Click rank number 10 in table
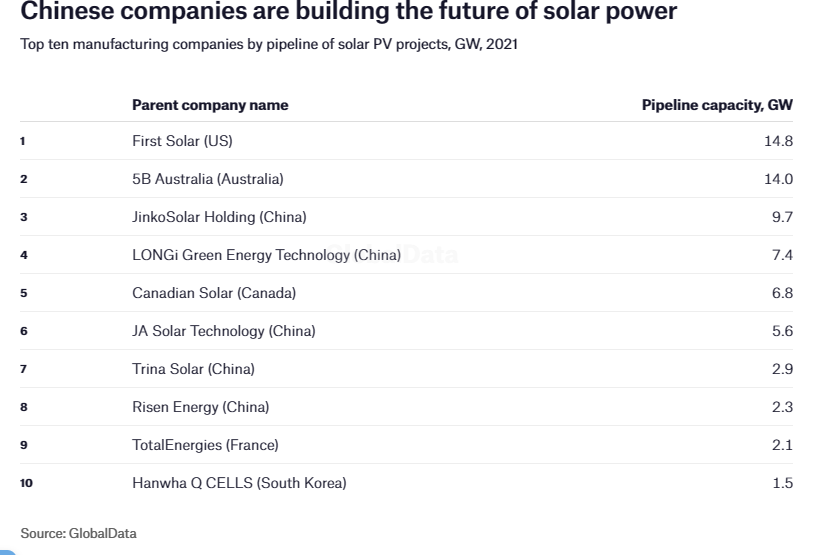The height and width of the screenshot is (555, 833). (x=26, y=483)
